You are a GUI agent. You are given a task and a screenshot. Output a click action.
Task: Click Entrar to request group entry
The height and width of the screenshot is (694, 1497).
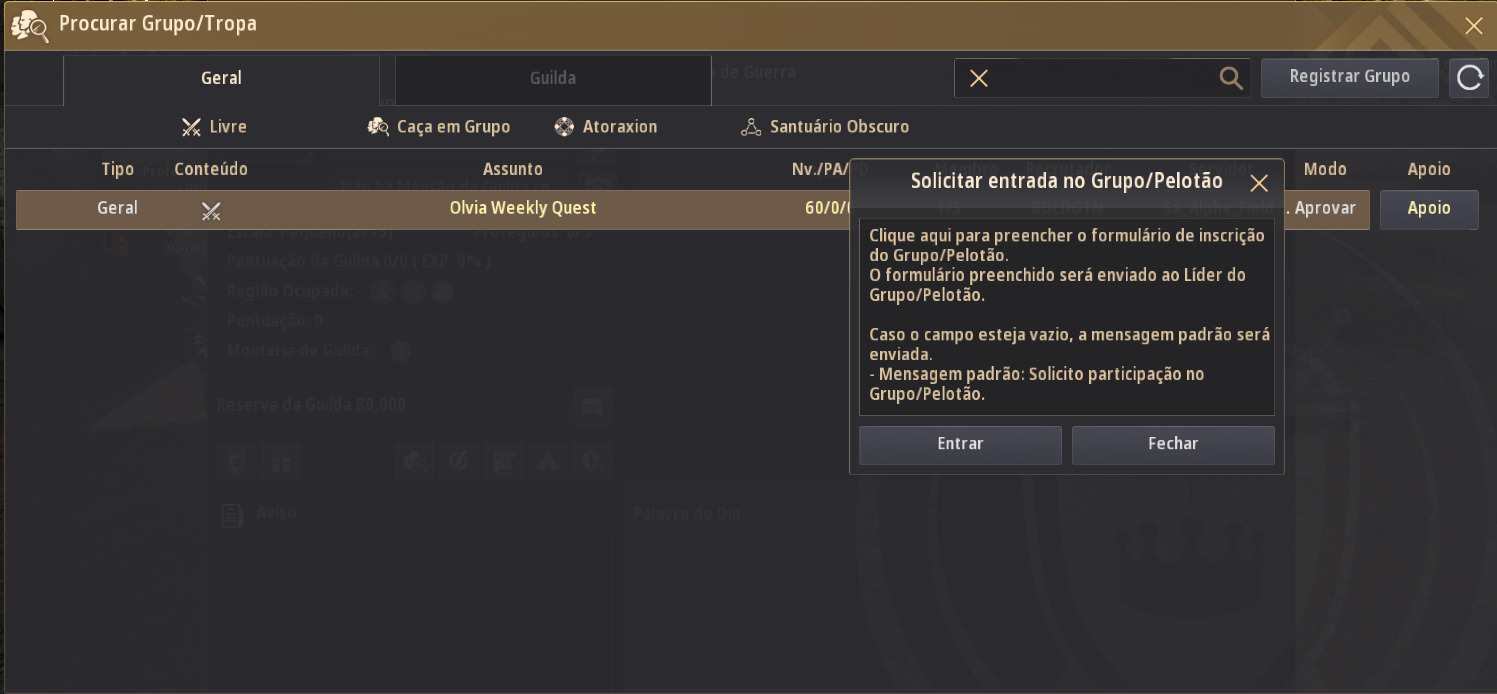(960, 444)
